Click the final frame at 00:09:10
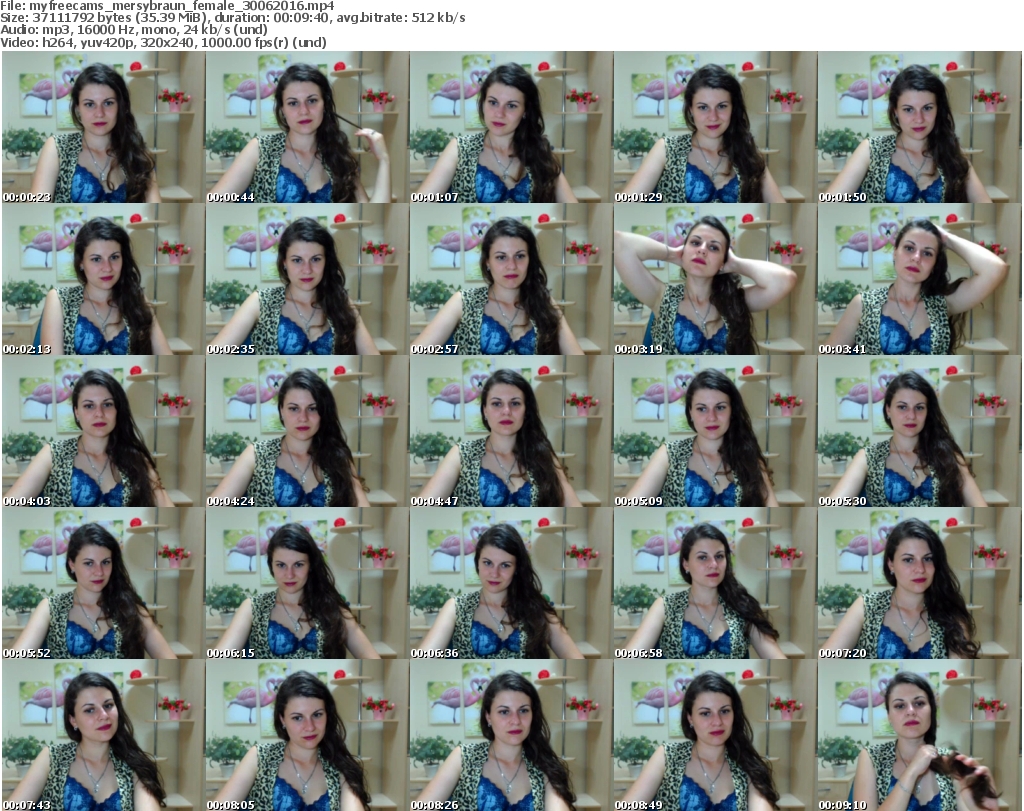The width and height of the screenshot is (1024, 811). (x=919, y=735)
